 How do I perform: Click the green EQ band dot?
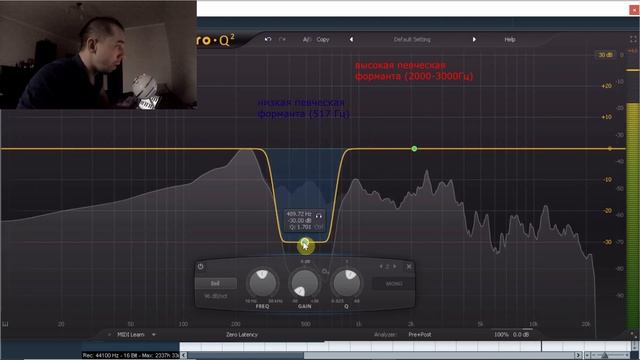pos(414,149)
